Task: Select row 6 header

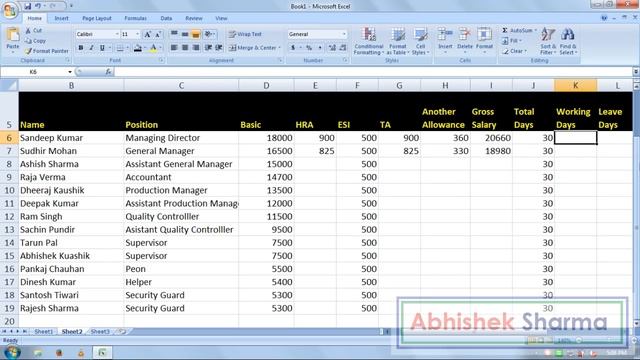Action: [9, 138]
